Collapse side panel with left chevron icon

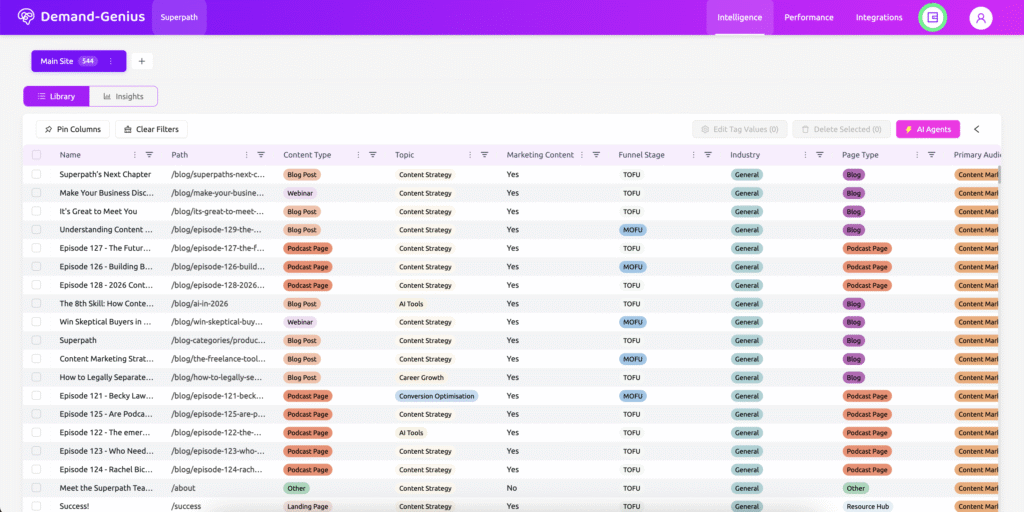977,129
